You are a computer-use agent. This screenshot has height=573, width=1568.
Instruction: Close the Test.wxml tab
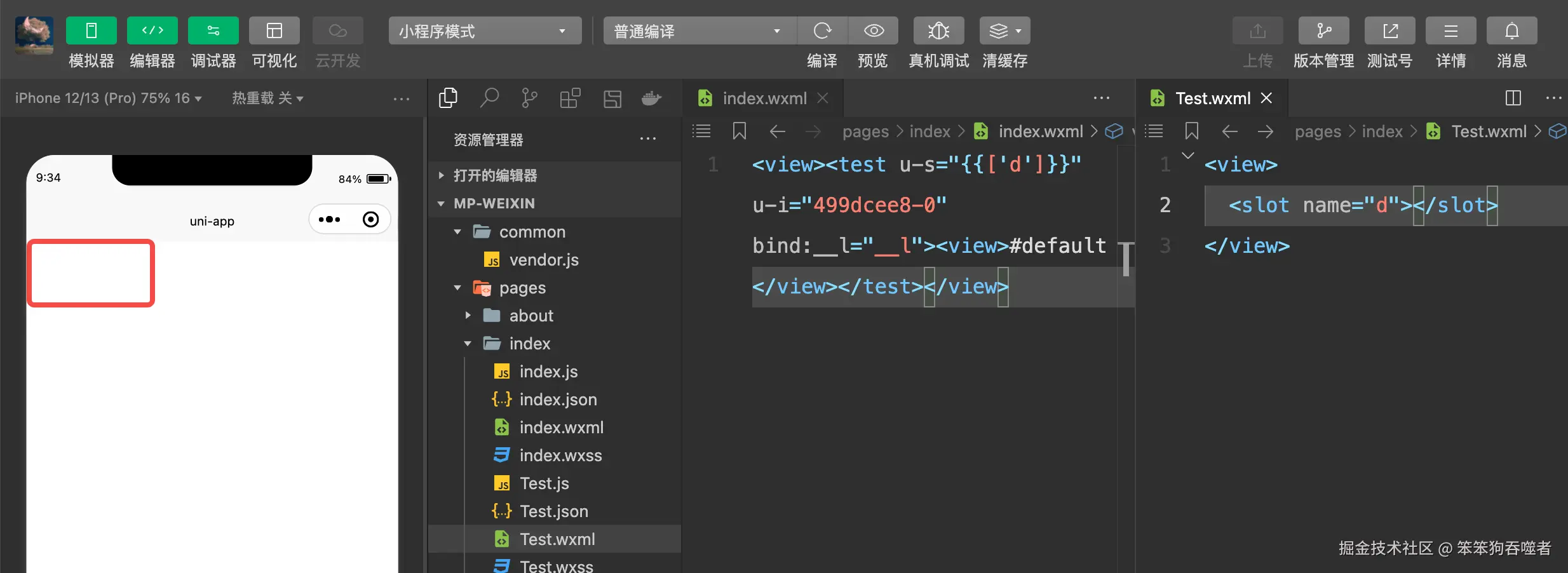pos(1266,98)
